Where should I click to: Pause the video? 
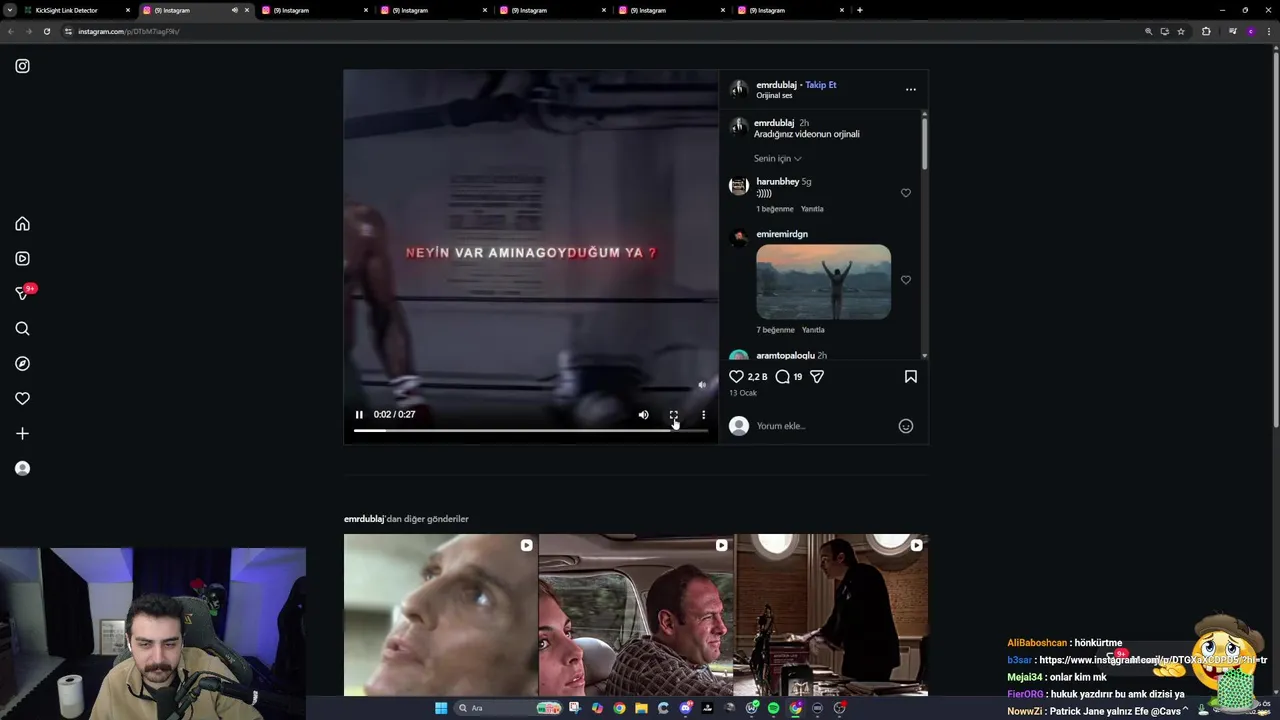click(359, 414)
